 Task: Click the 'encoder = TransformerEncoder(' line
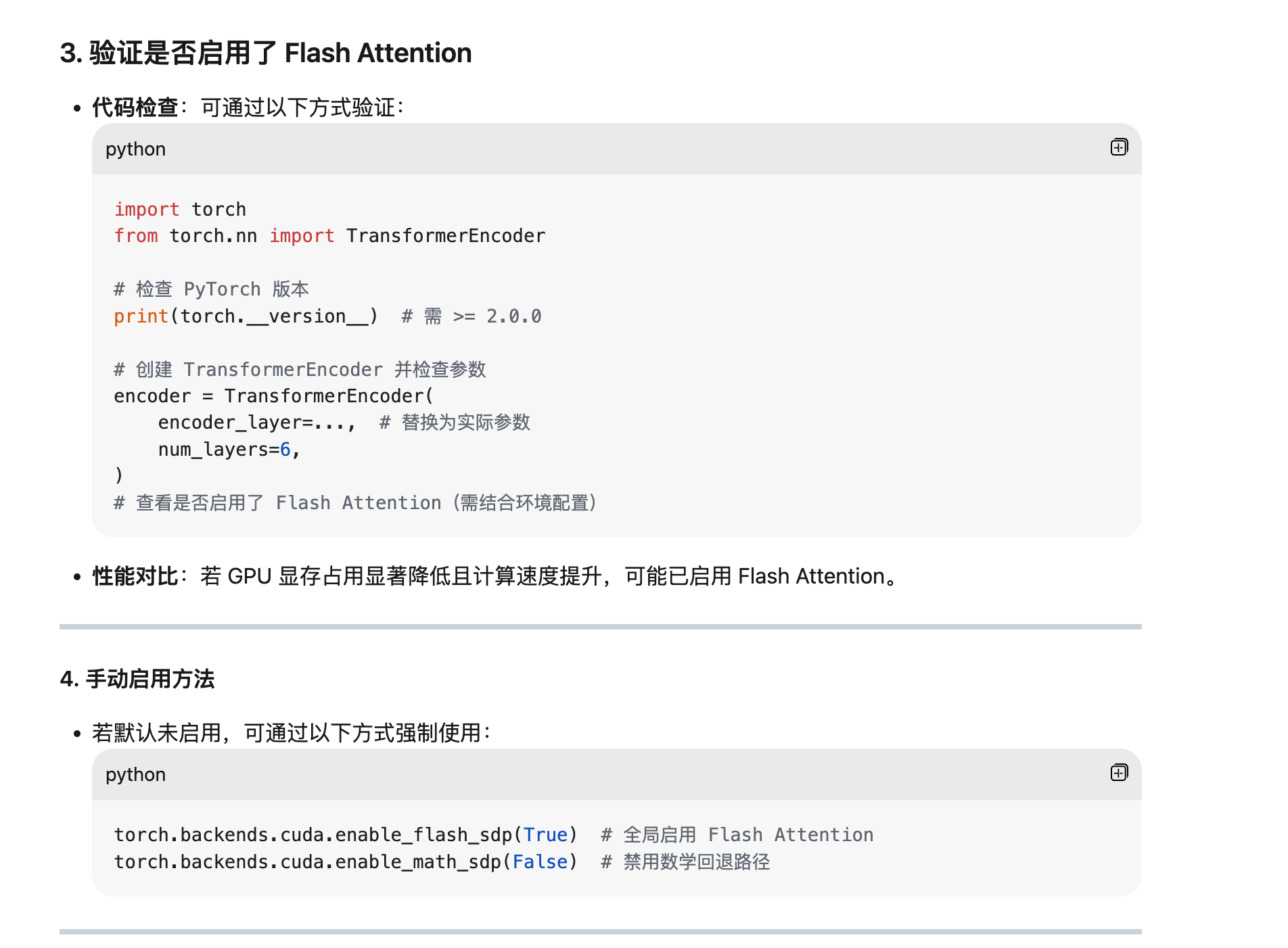[x=273, y=396]
